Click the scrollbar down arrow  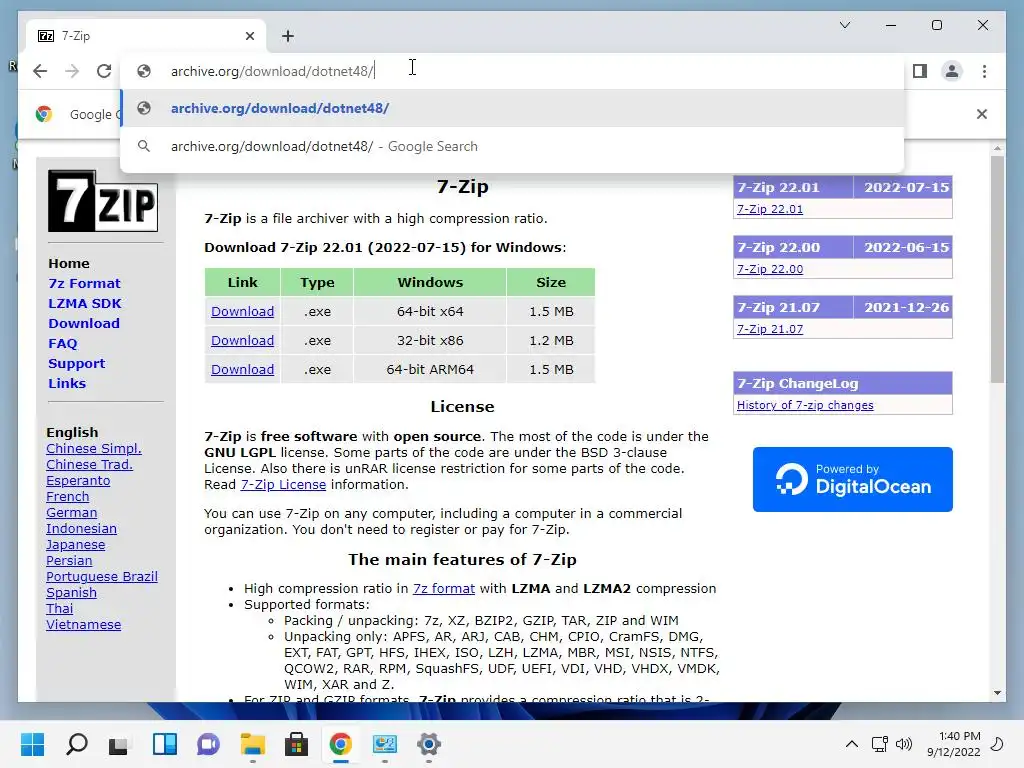[997, 693]
